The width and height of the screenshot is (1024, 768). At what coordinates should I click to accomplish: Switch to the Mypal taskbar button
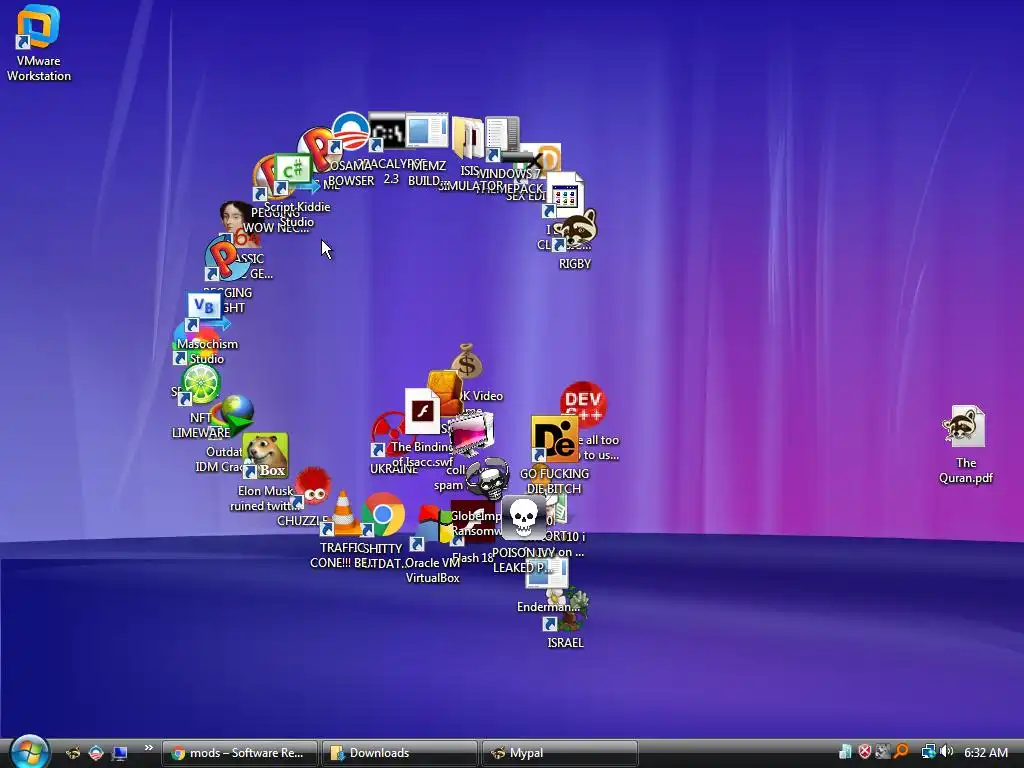559,753
